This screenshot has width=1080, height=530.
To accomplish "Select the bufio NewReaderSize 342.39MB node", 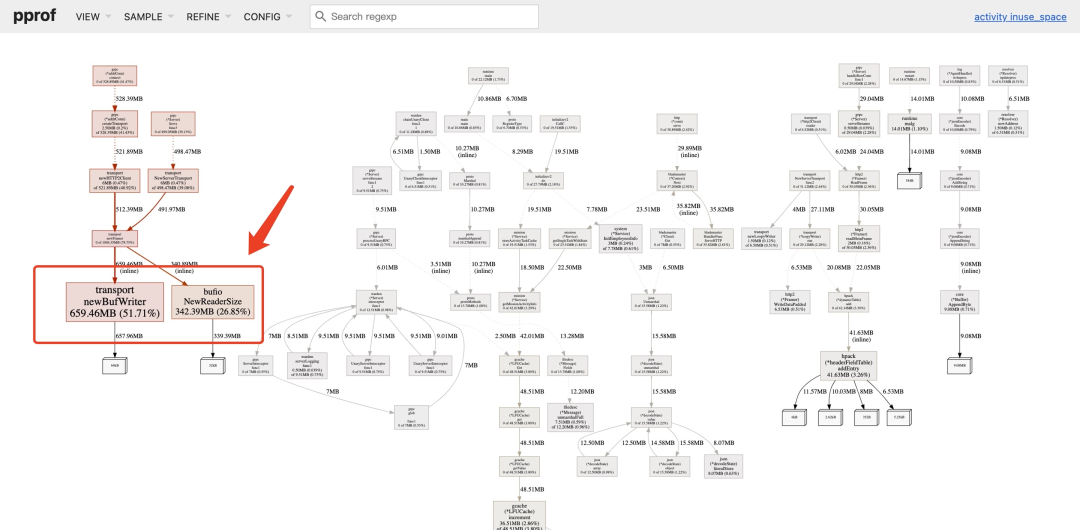I will [212, 301].
